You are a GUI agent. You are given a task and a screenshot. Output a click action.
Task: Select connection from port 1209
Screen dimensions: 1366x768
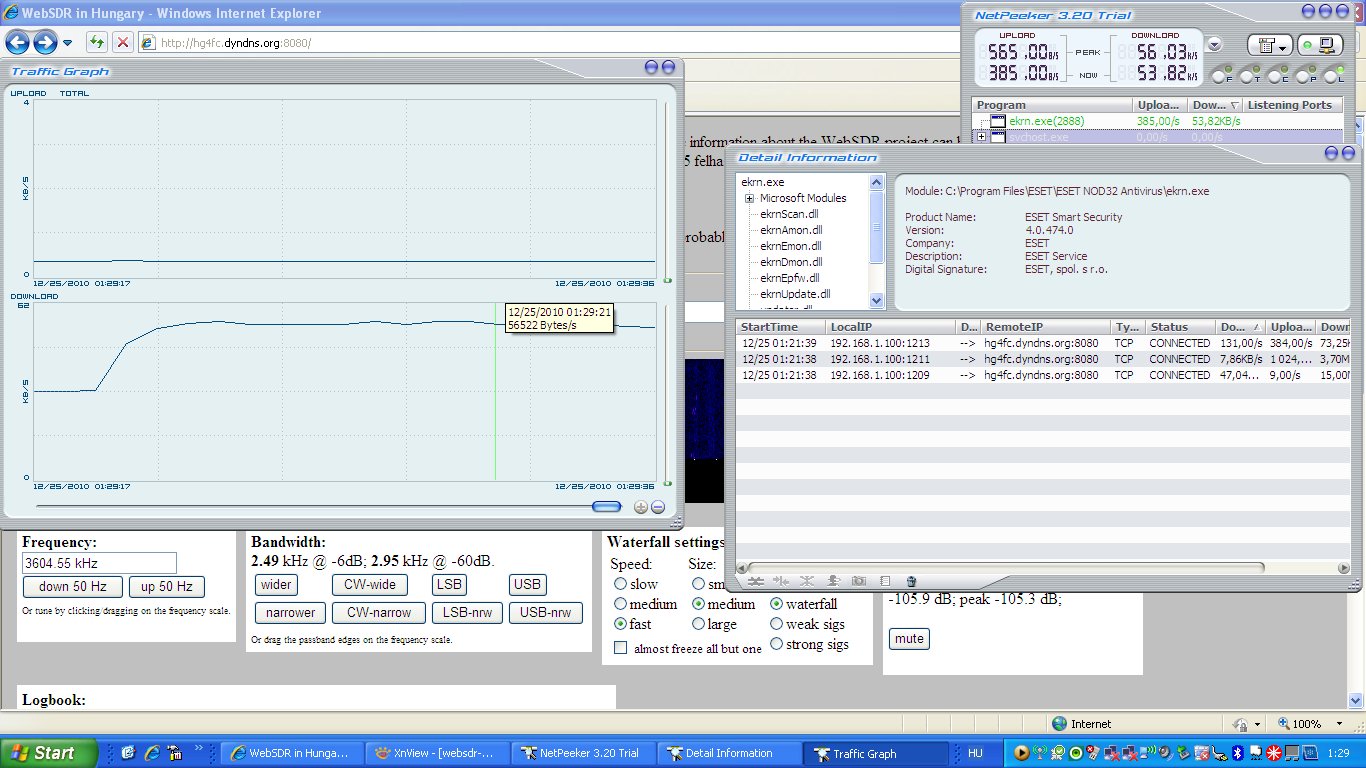(x=1043, y=375)
